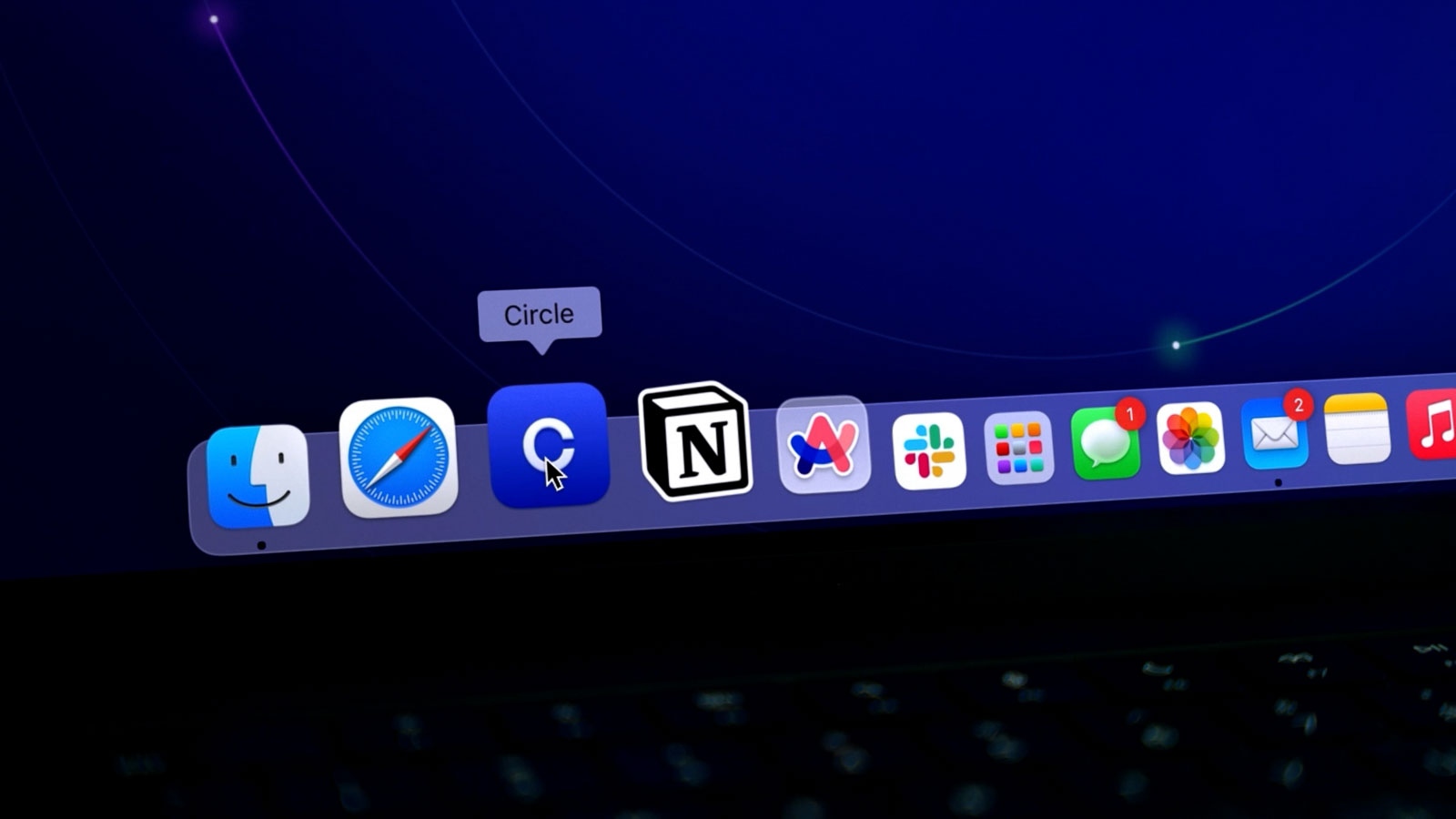The width and height of the screenshot is (1456, 819).
Task: Click the desktop wallpaper above the Dock
Action: pos(728,182)
